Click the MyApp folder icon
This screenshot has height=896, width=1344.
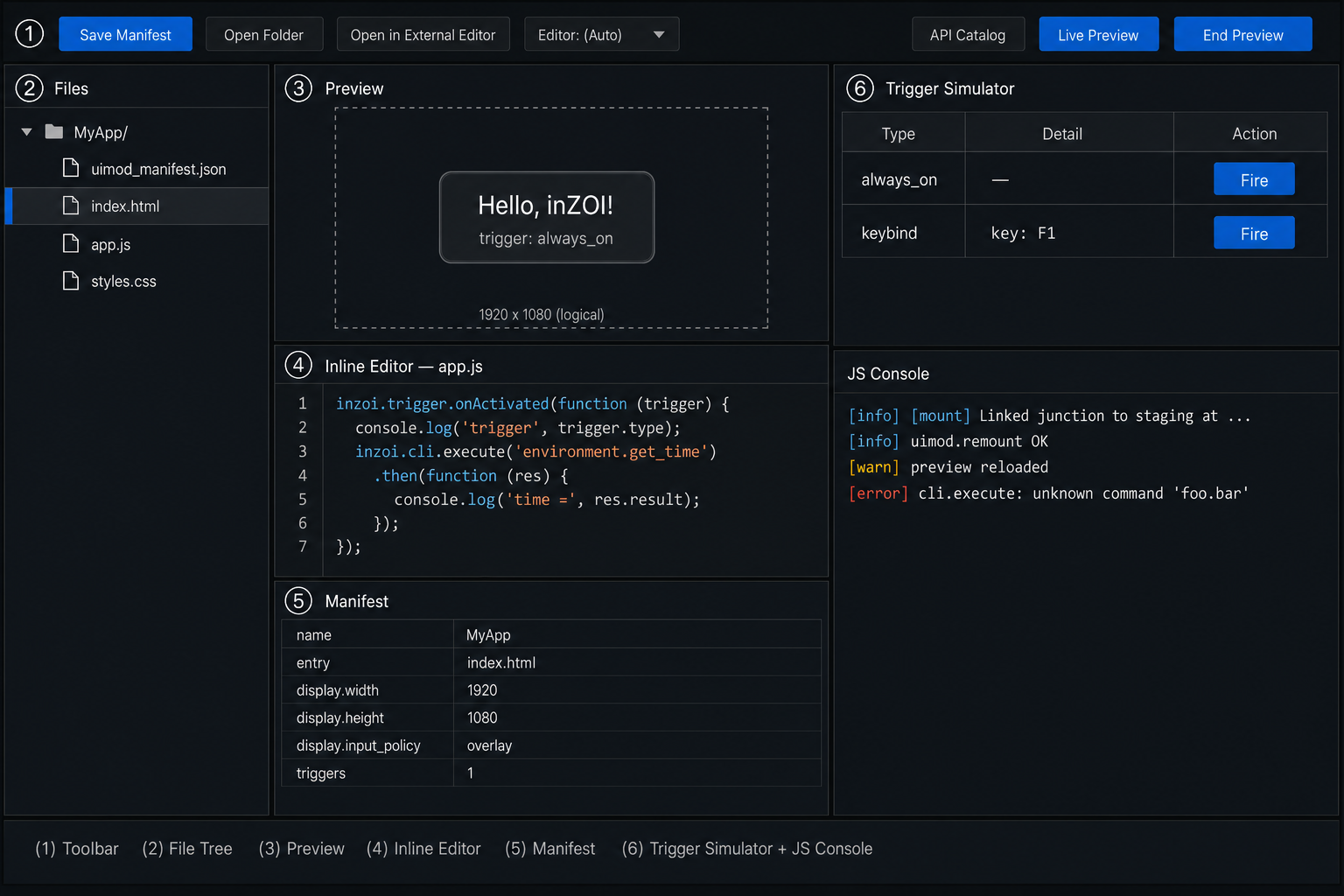click(54, 132)
